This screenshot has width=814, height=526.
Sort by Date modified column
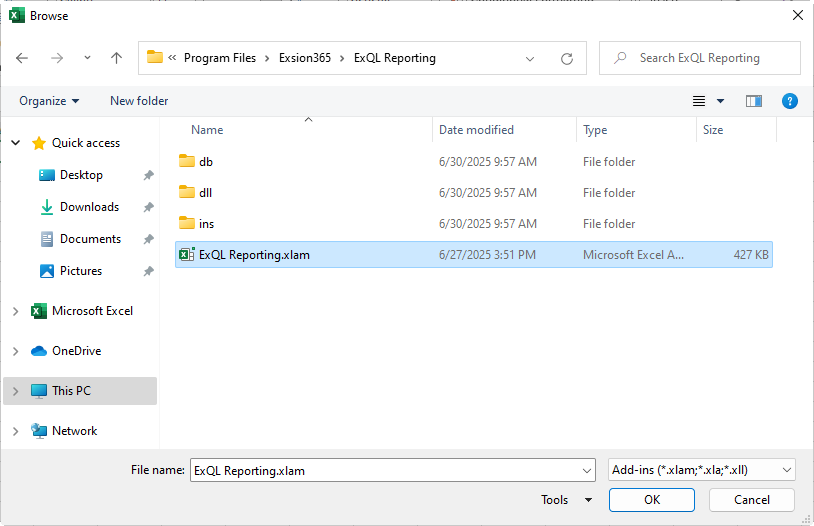click(476, 130)
